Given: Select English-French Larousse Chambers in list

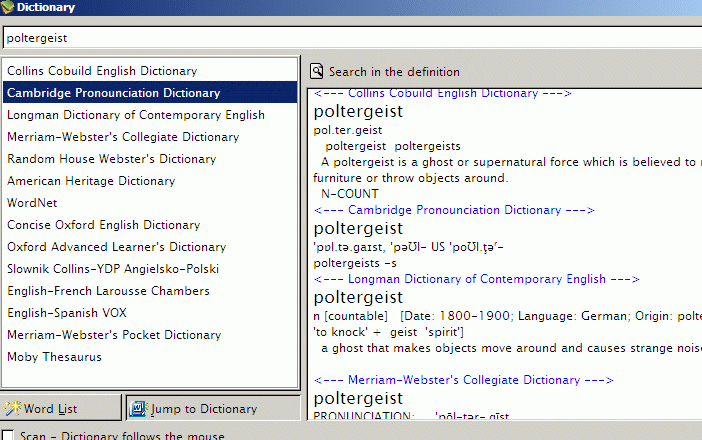Looking at the screenshot, I should click(150, 290).
